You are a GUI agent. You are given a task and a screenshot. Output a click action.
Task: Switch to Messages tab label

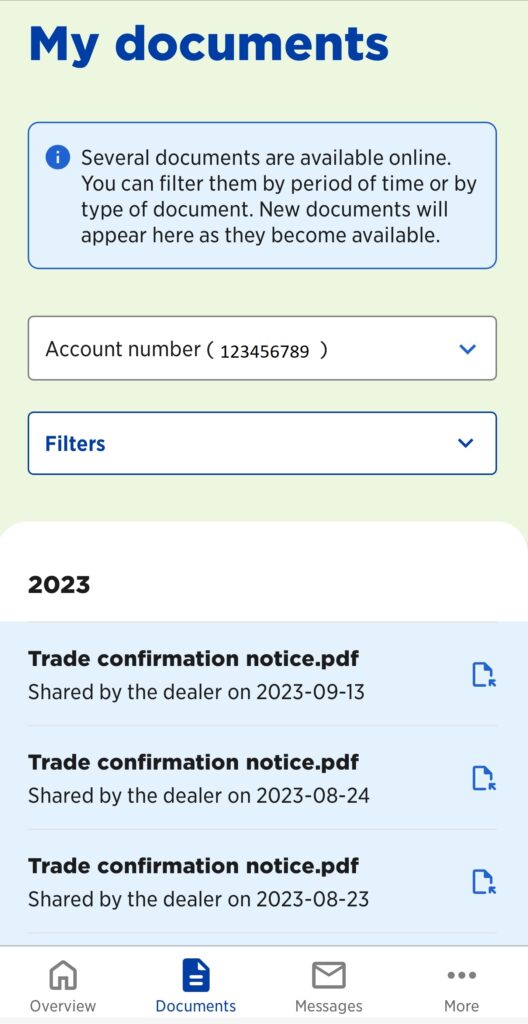coord(329,1006)
